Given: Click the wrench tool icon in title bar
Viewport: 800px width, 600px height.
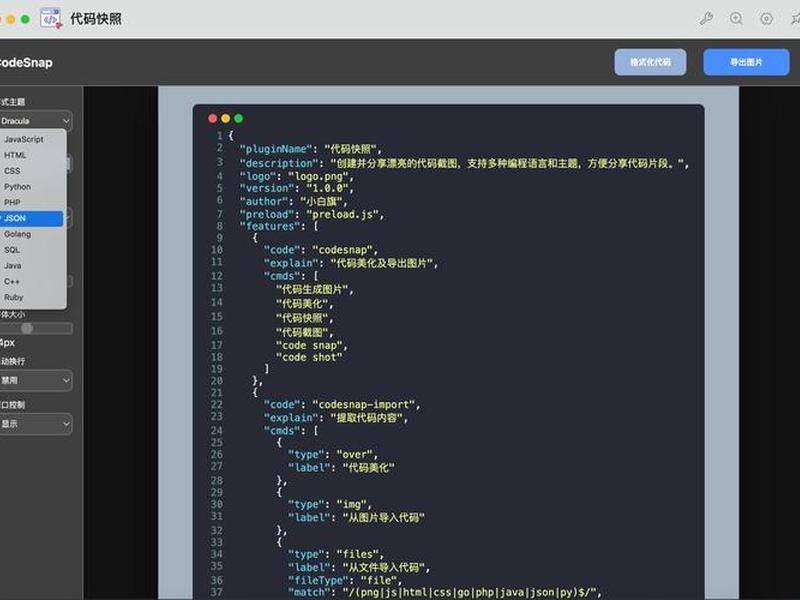Looking at the screenshot, I should pos(706,19).
